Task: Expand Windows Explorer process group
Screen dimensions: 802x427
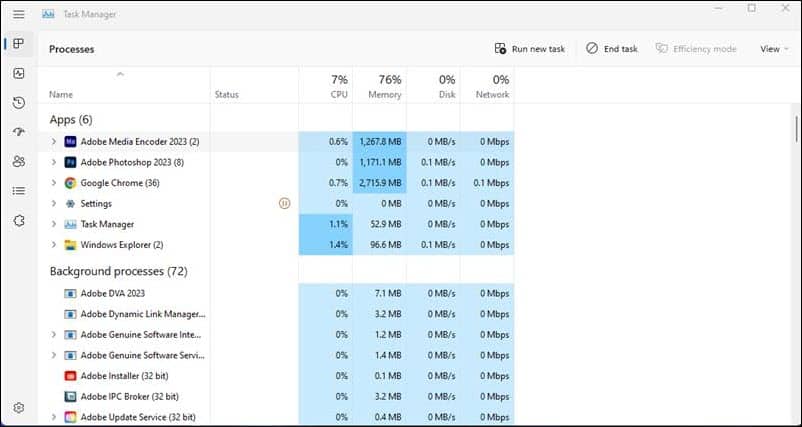Action: pos(54,245)
